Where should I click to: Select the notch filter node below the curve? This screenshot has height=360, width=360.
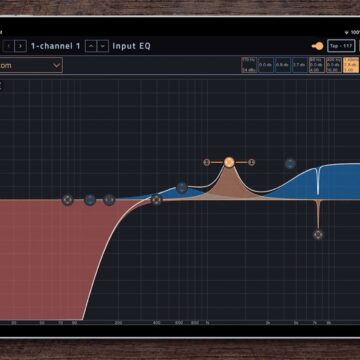click(x=318, y=235)
